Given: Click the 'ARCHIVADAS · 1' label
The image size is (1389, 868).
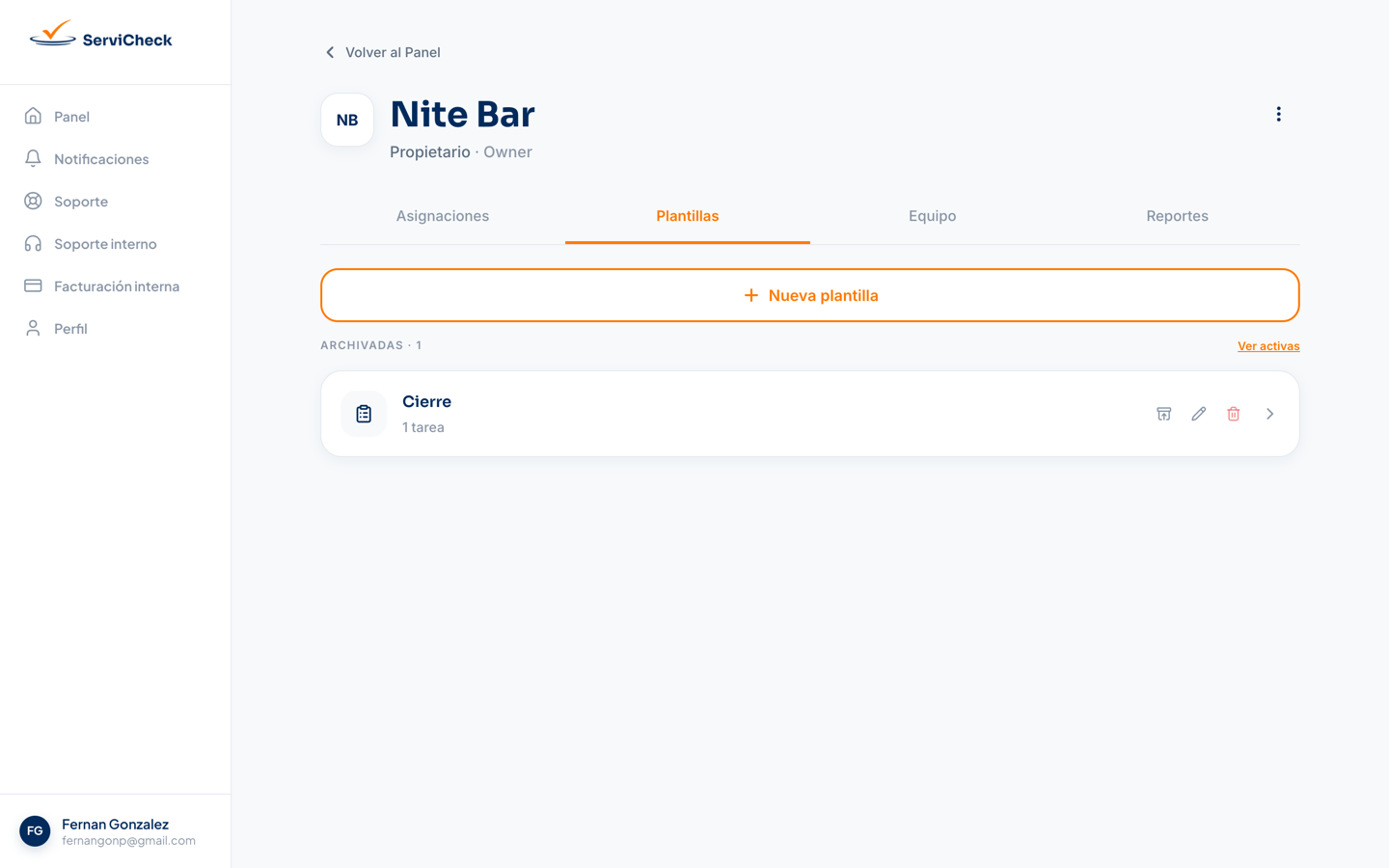Looking at the screenshot, I should [x=371, y=345].
